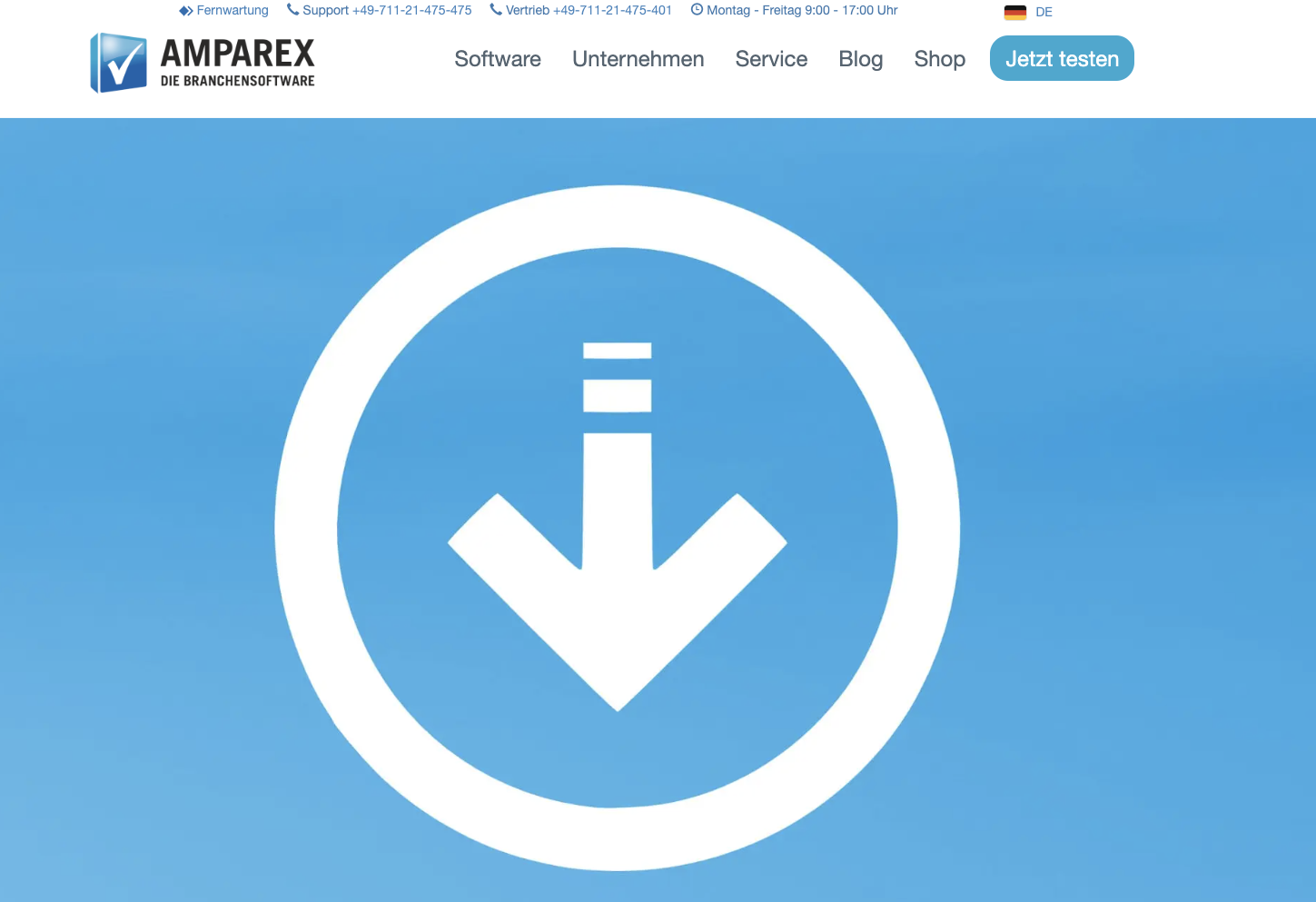
Task: Expand the Unternehmen navigation menu
Action: tap(638, 59)
